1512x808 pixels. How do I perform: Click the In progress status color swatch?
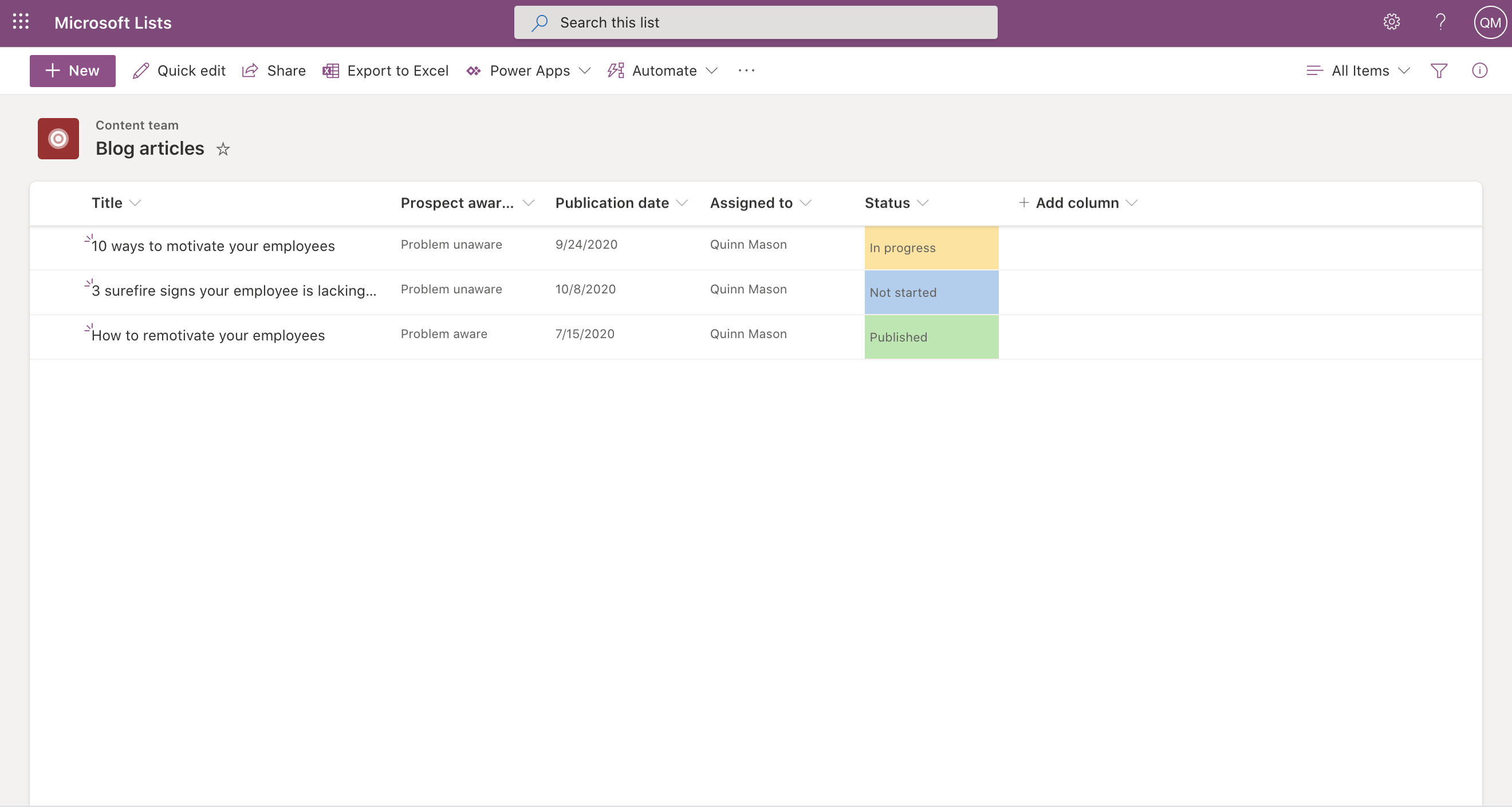point(932,247)
